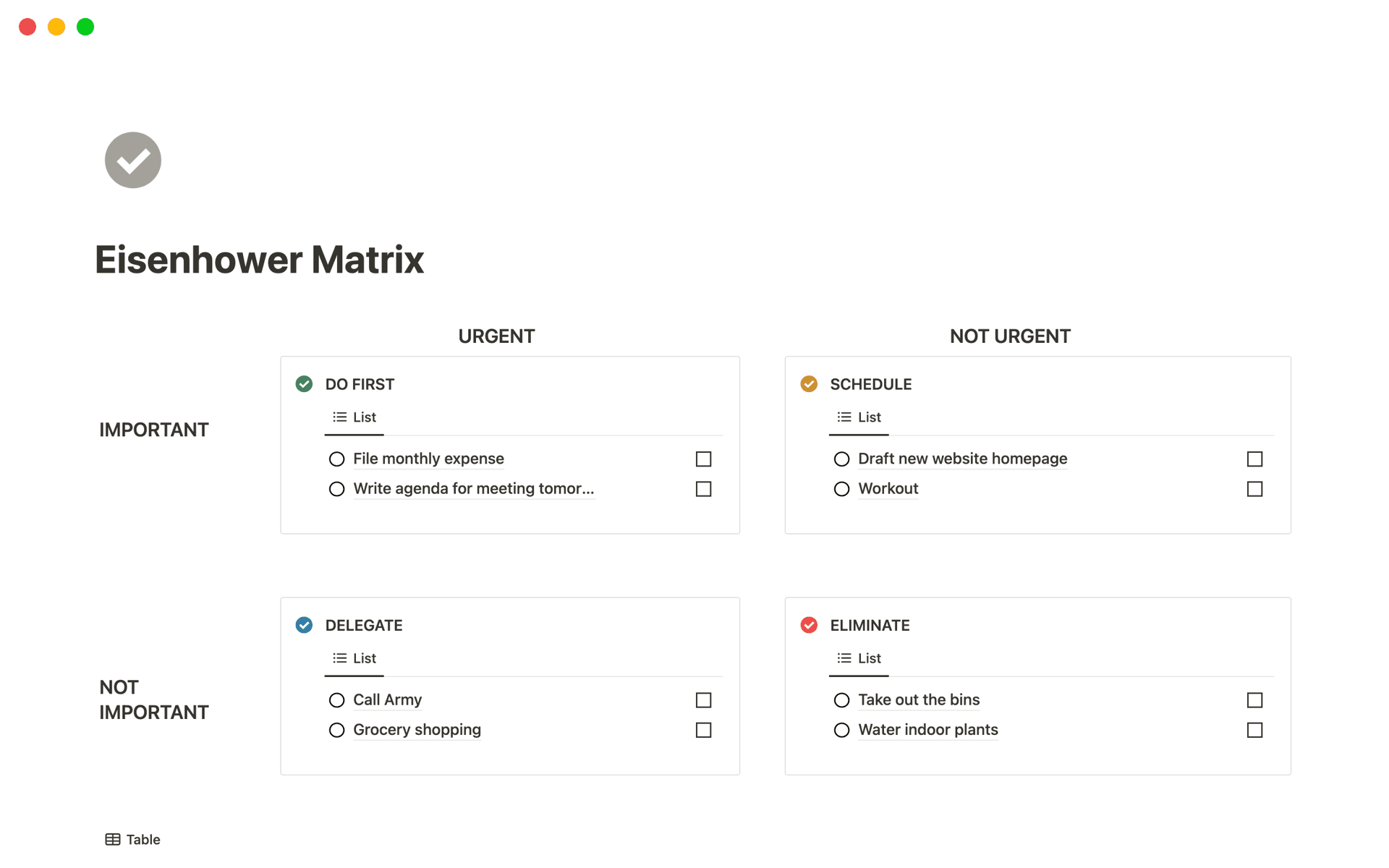The height and width of the screenshot is (868, 1389).
Task: Click the status circle beside Call Army
Action: tap(336, 700)
